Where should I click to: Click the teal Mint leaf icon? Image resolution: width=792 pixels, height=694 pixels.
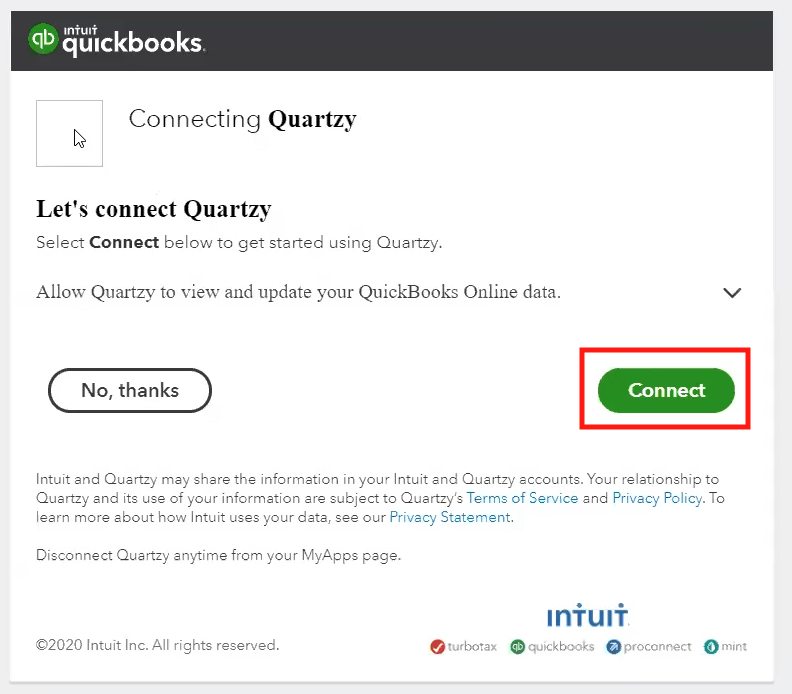(x=711, y=647)
